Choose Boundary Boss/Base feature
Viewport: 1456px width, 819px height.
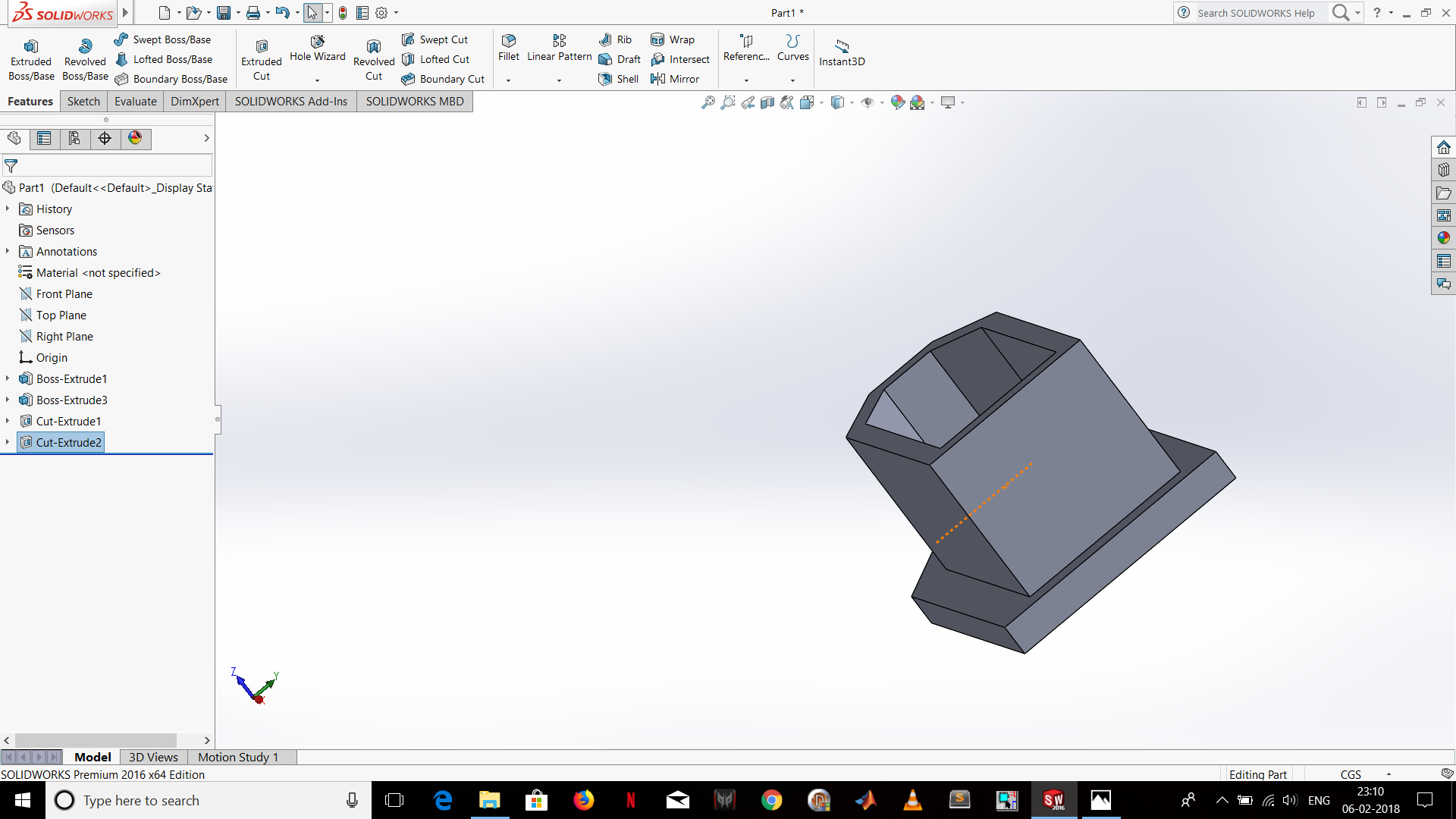pos(171,79)
